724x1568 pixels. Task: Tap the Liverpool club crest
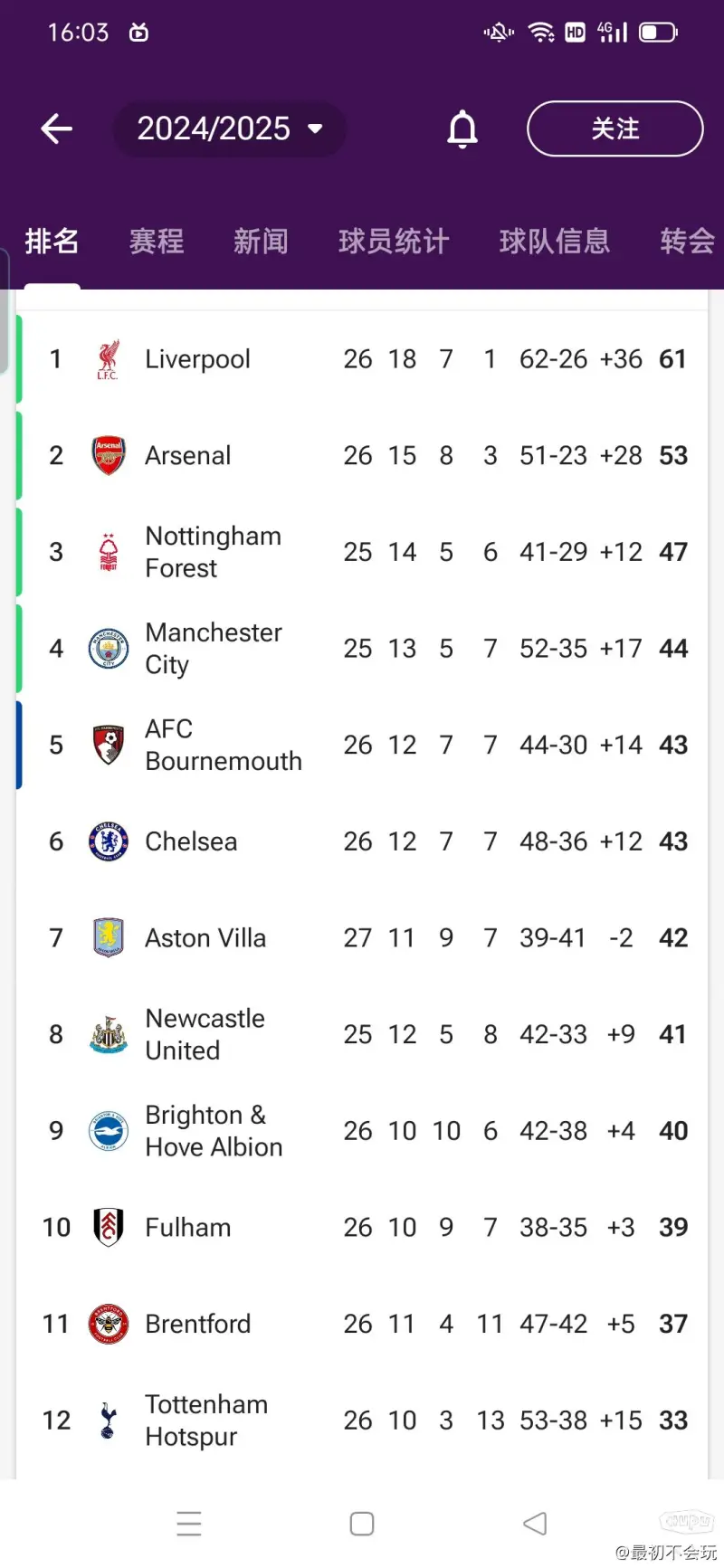pyautogui.click(x=108, y=359)
